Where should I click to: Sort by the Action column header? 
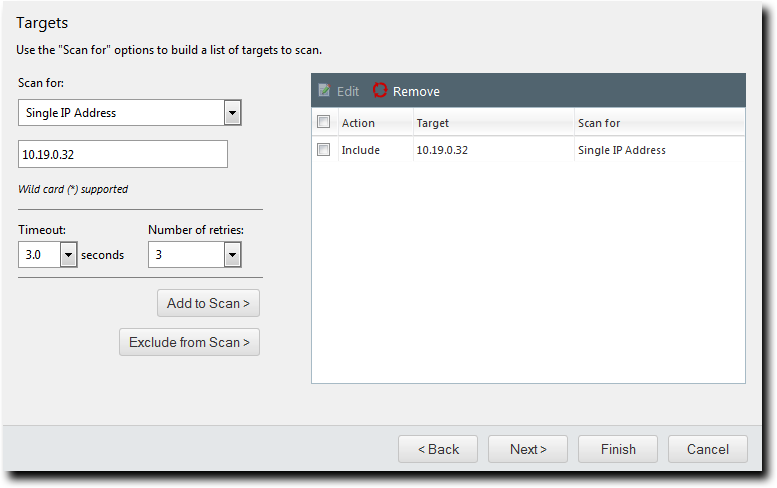[376, 122]
